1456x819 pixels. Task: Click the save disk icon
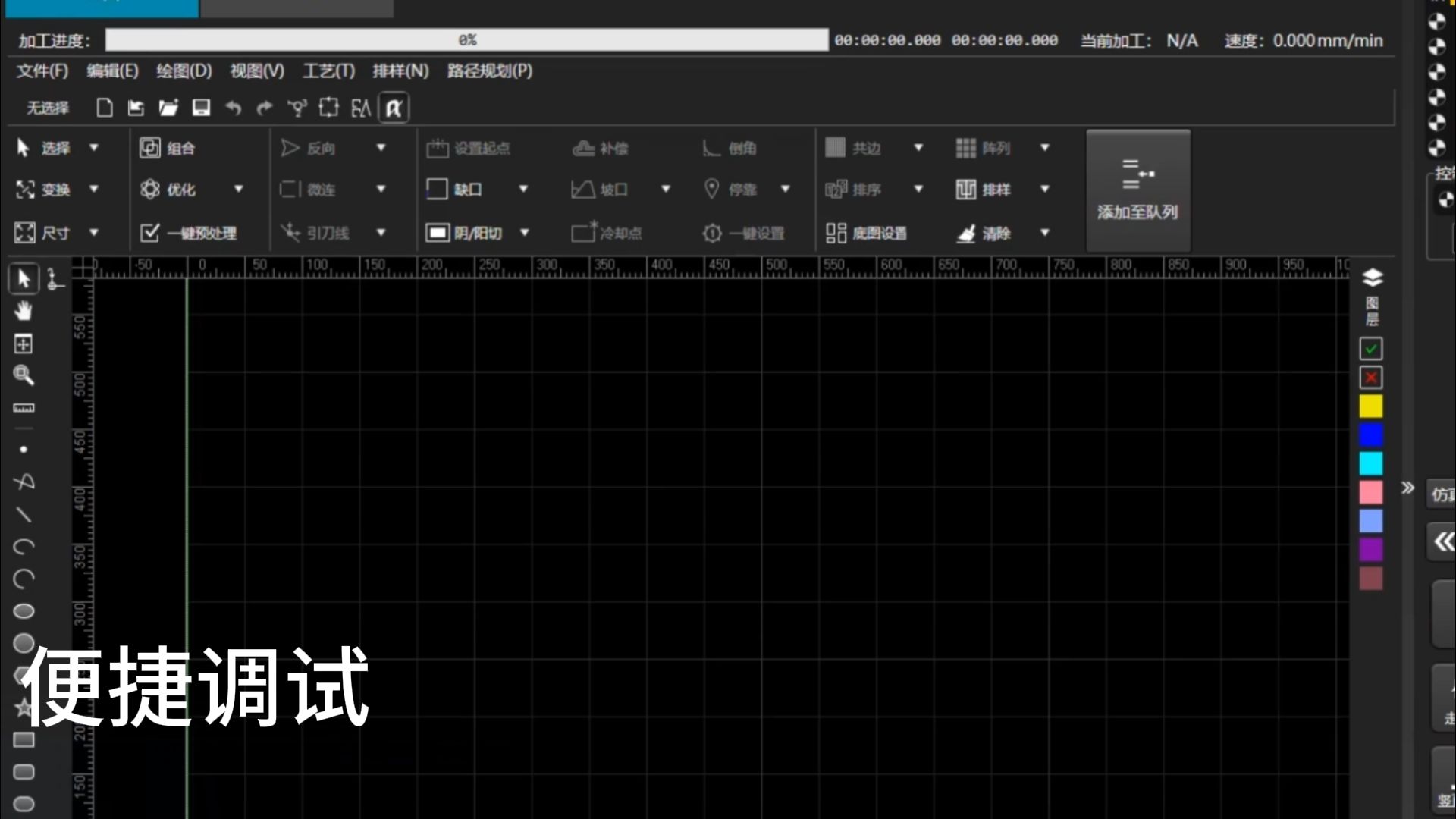click(x=201, y=108)
